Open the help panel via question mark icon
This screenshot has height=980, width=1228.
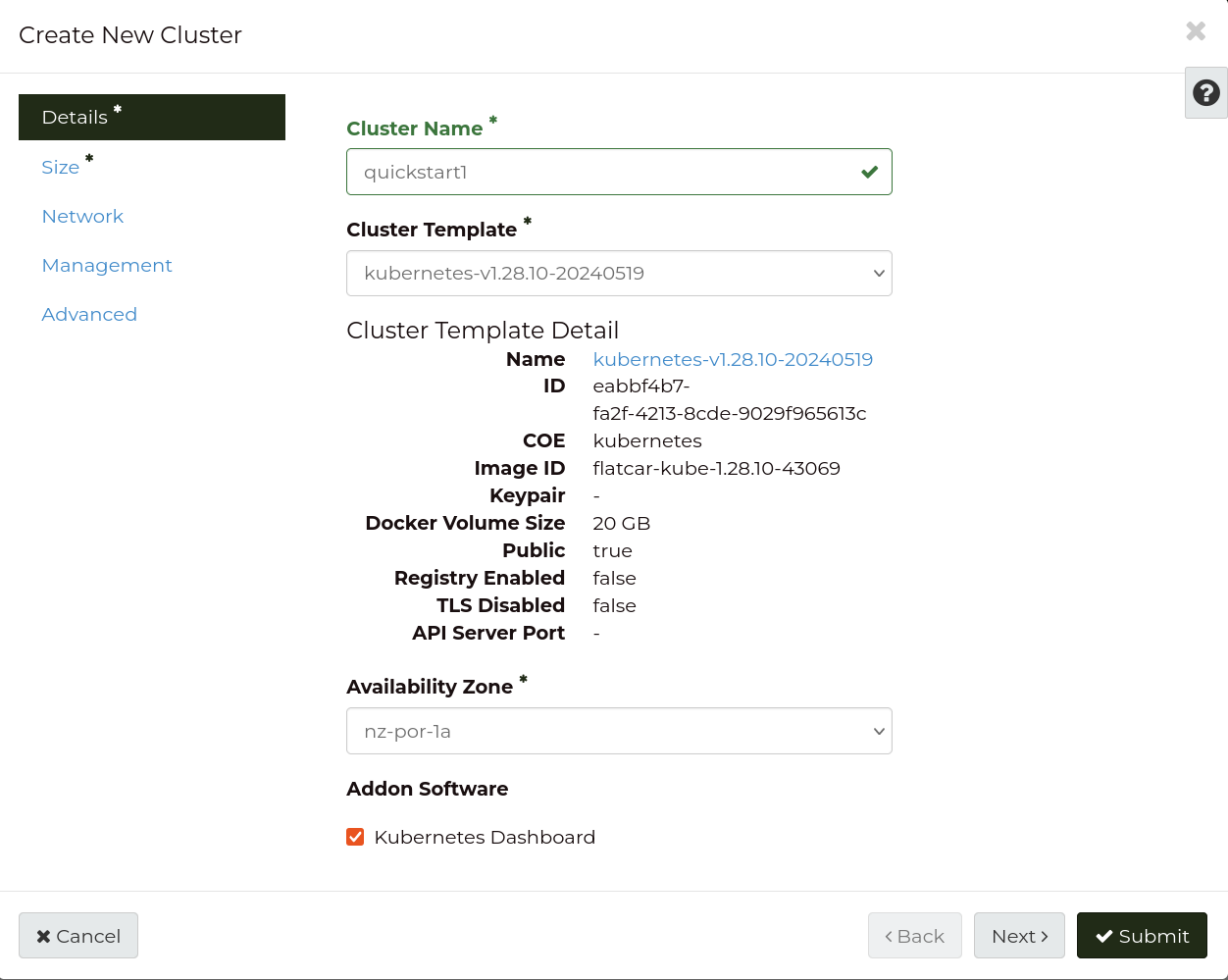tap(1205, 92)
